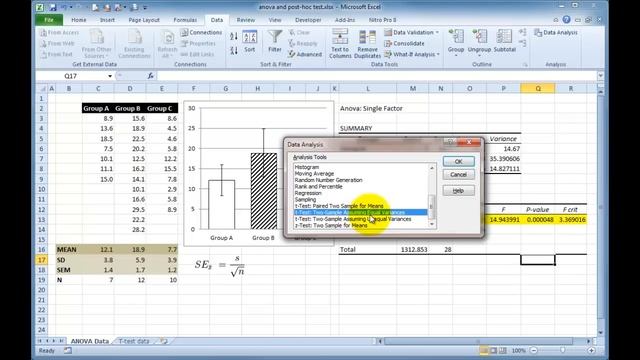Click the MEAN label cell in row 16
The width and height of the screenshot is (640, 360).
coord(69,249)
